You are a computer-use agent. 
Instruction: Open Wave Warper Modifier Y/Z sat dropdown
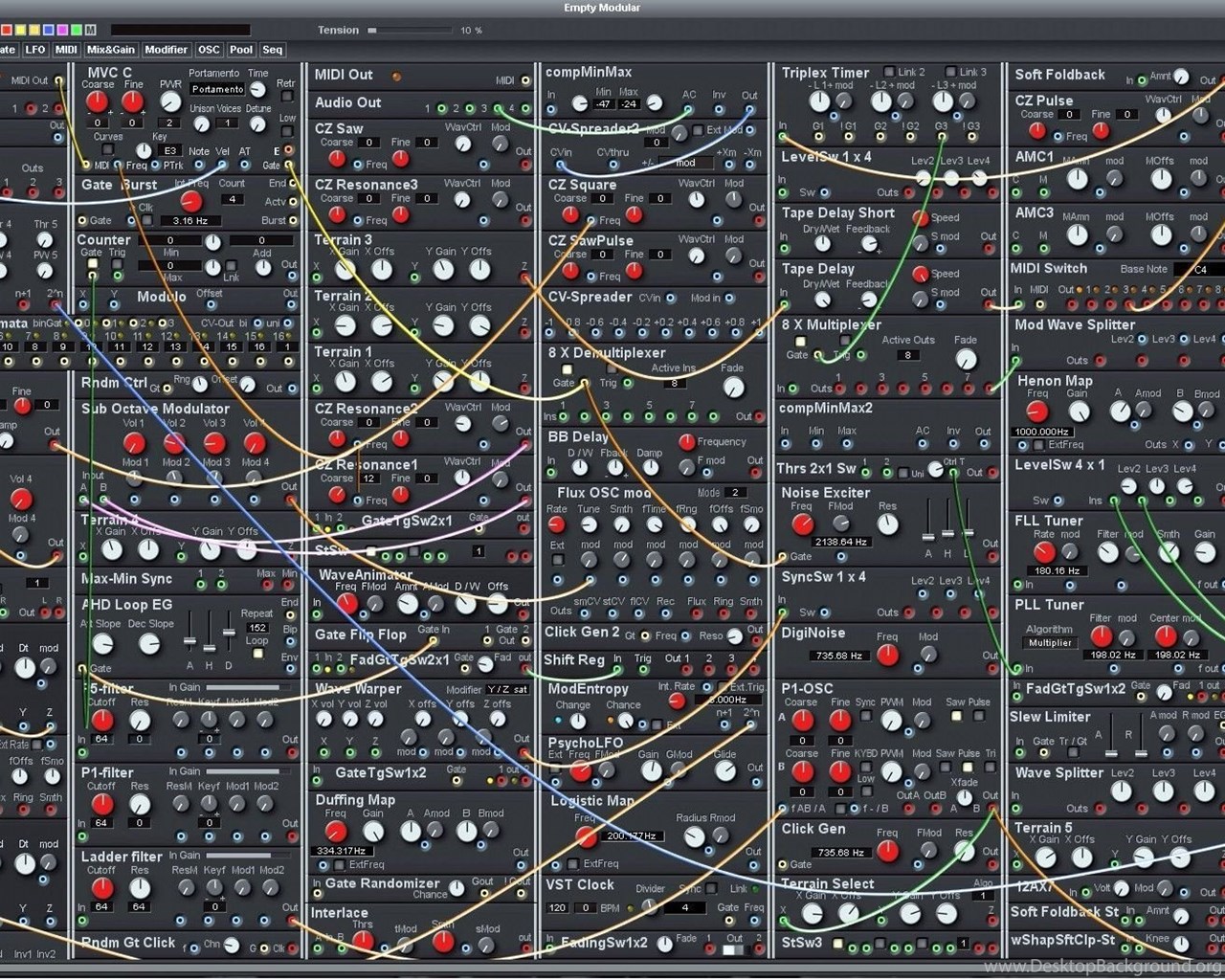508,689
